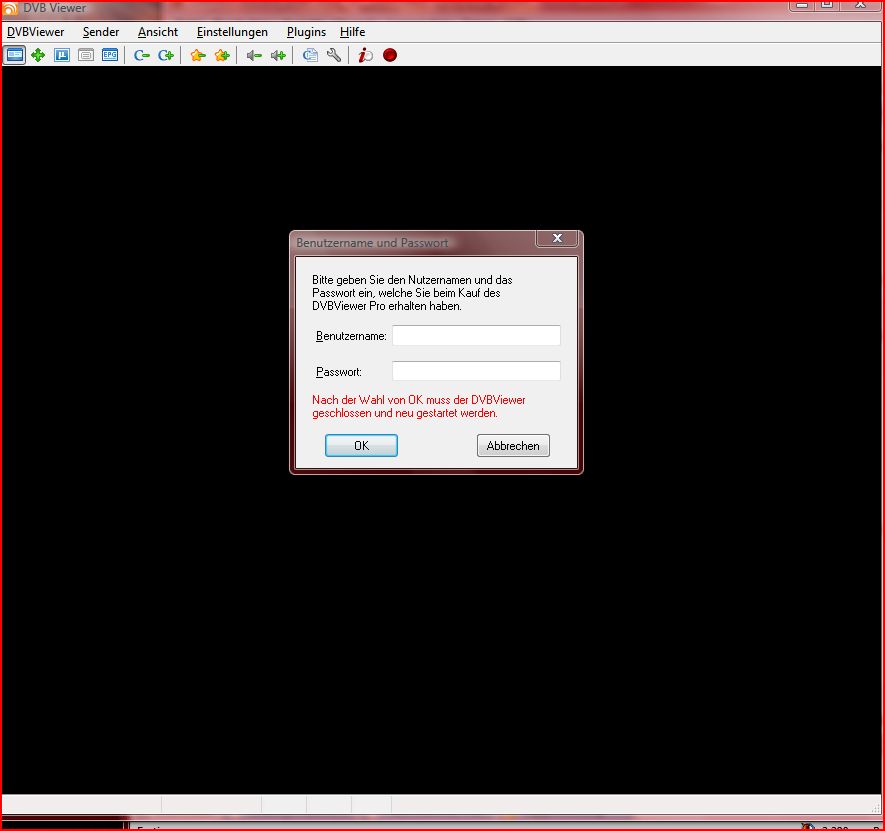Click the blue µ toolbar icon

(62, 55)
